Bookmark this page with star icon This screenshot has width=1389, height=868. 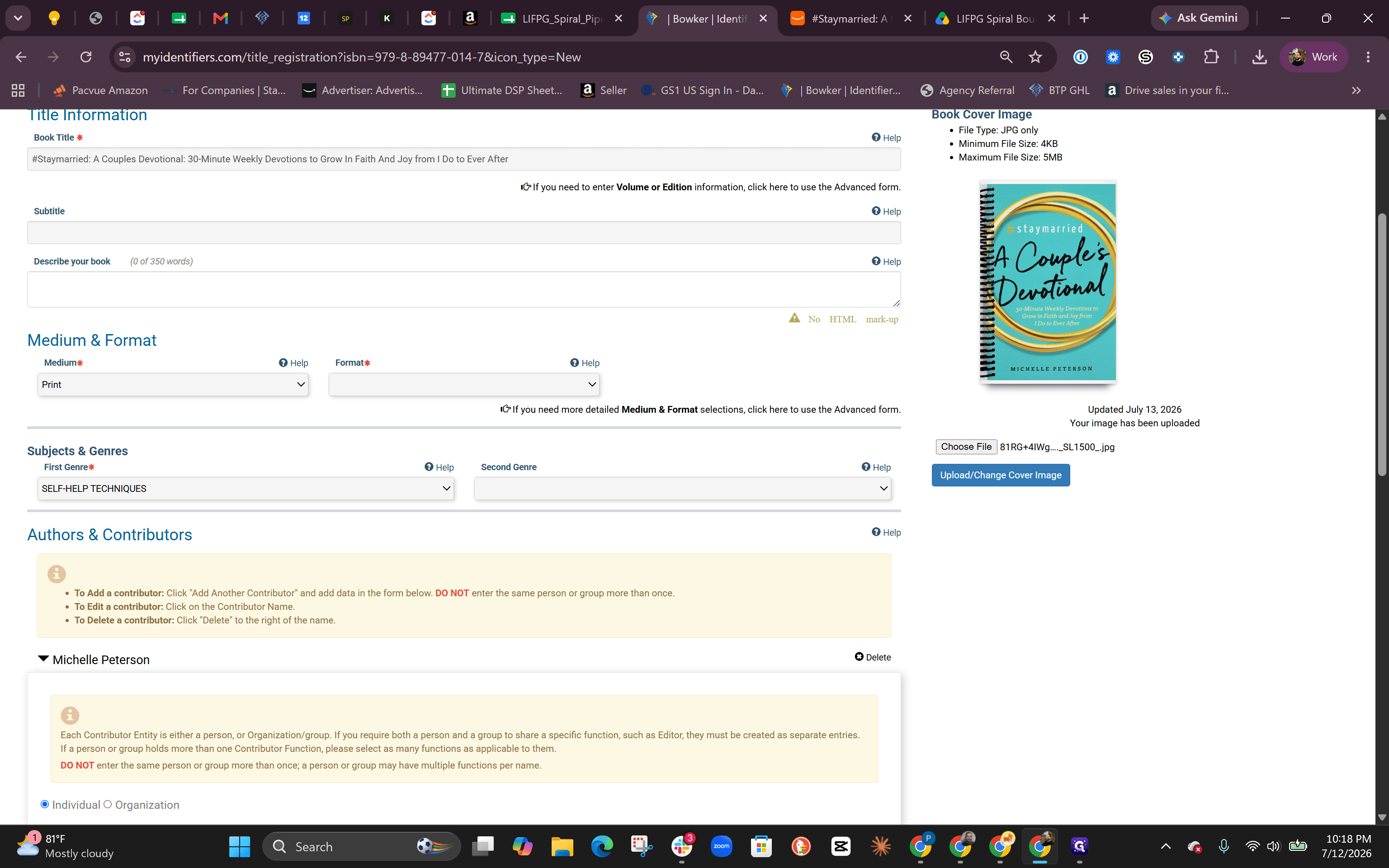[1035, 57]
